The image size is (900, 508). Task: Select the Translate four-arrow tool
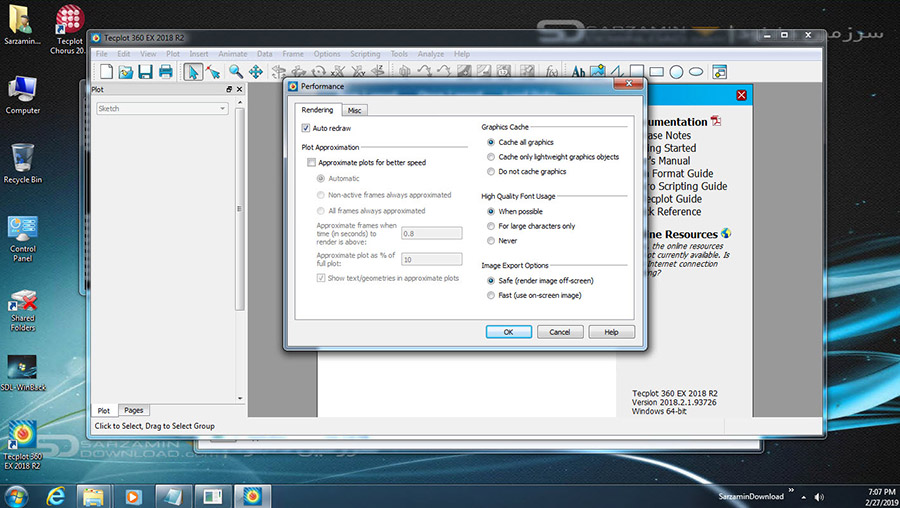coord(256,72)
